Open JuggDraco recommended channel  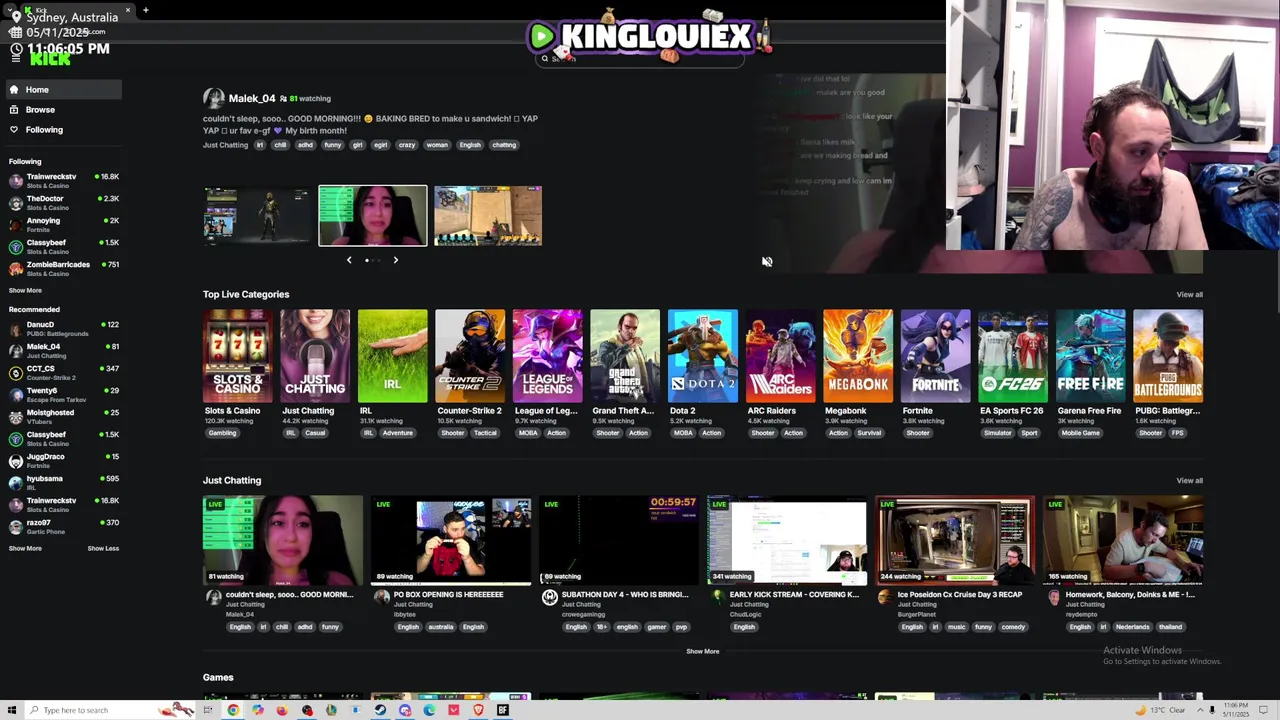[62, 461]
